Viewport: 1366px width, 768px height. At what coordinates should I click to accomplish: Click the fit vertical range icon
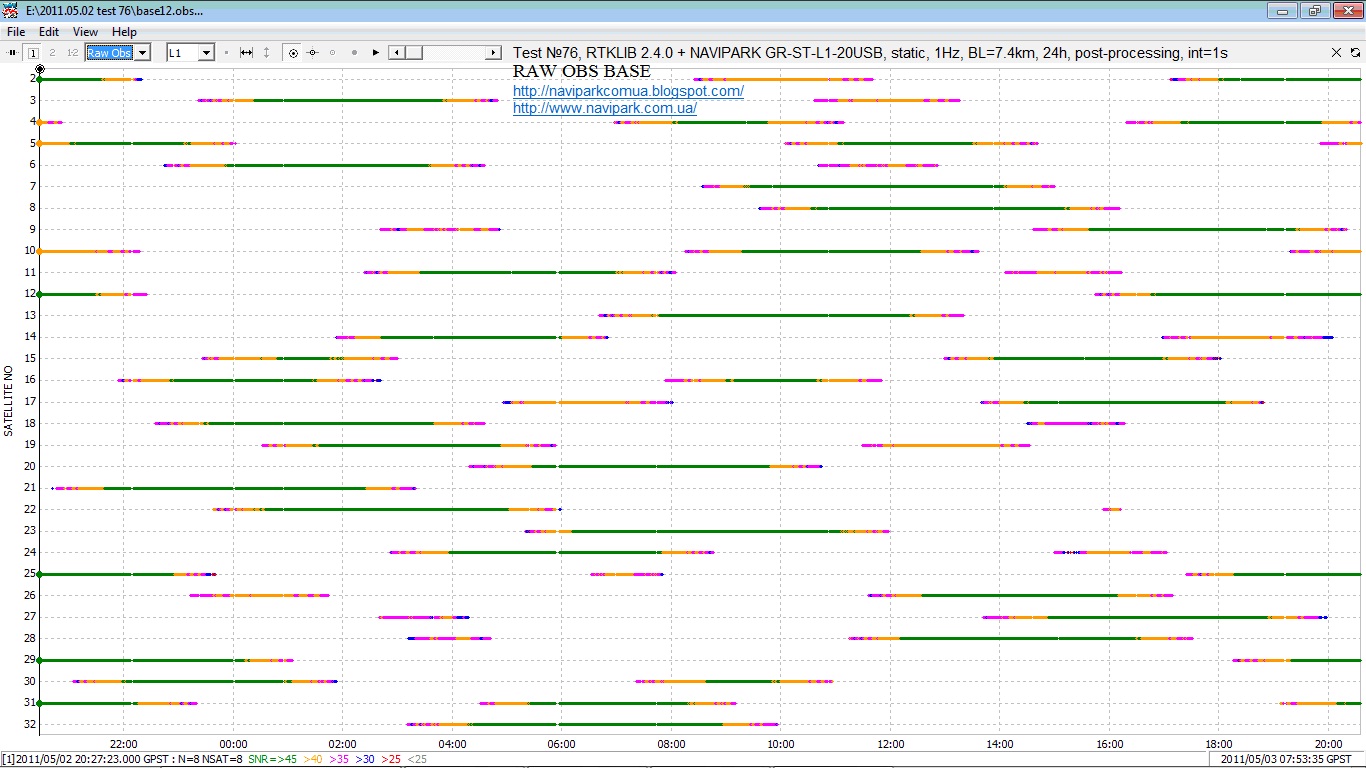pos(266,52)
